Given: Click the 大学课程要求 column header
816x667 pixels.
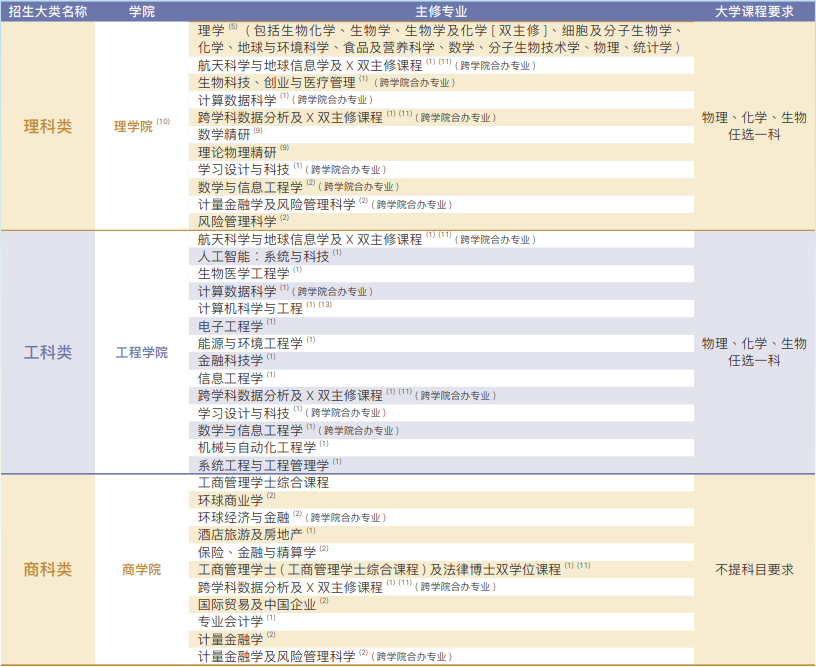Looking at the screenshot, I should (754, 11).
